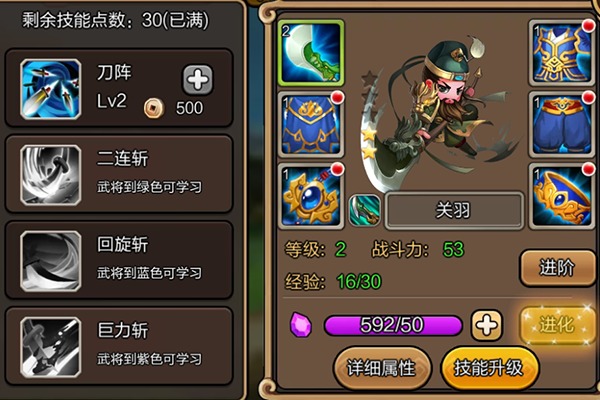Open the blue gem amulet equipment slot
The height and width of the screenshot is (400, 600).
click(311, 196)
